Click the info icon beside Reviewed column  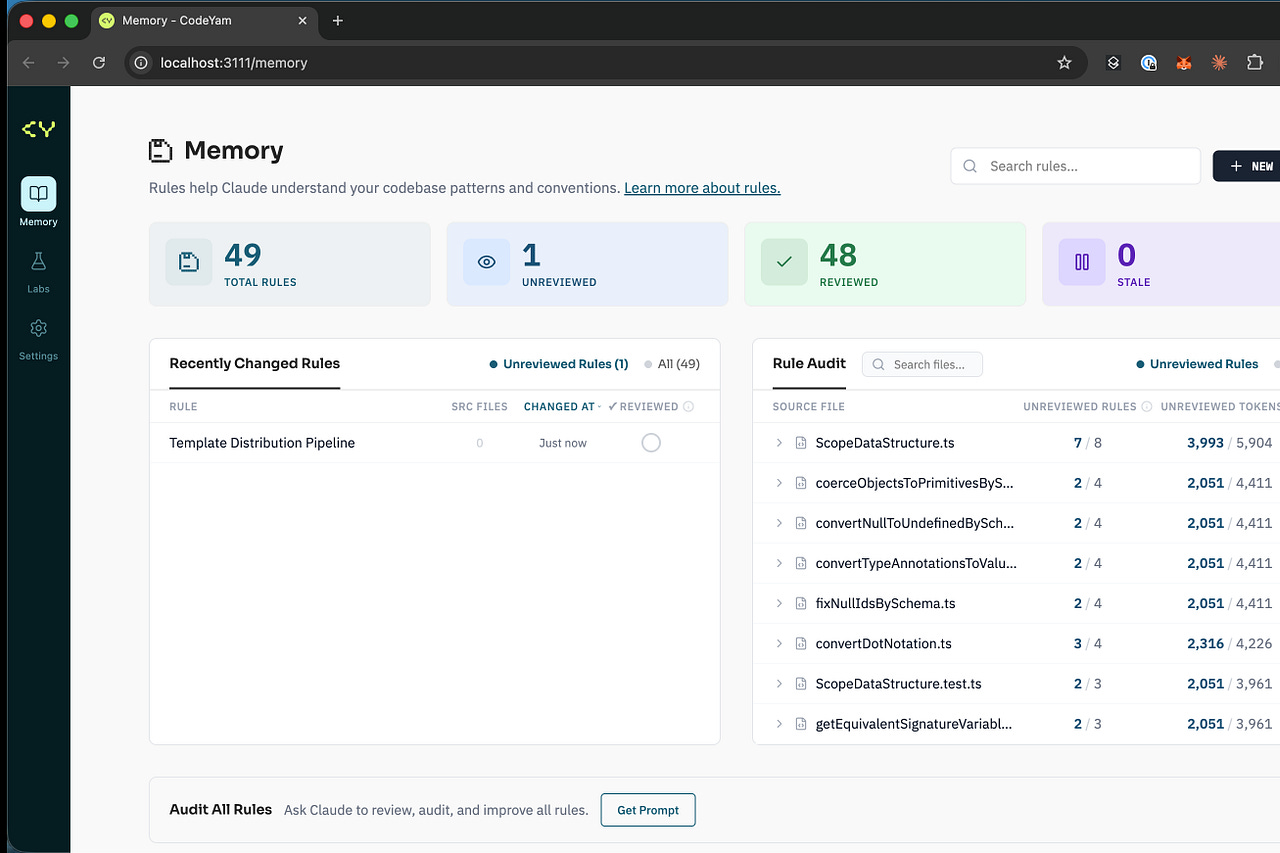pos(689,407)
